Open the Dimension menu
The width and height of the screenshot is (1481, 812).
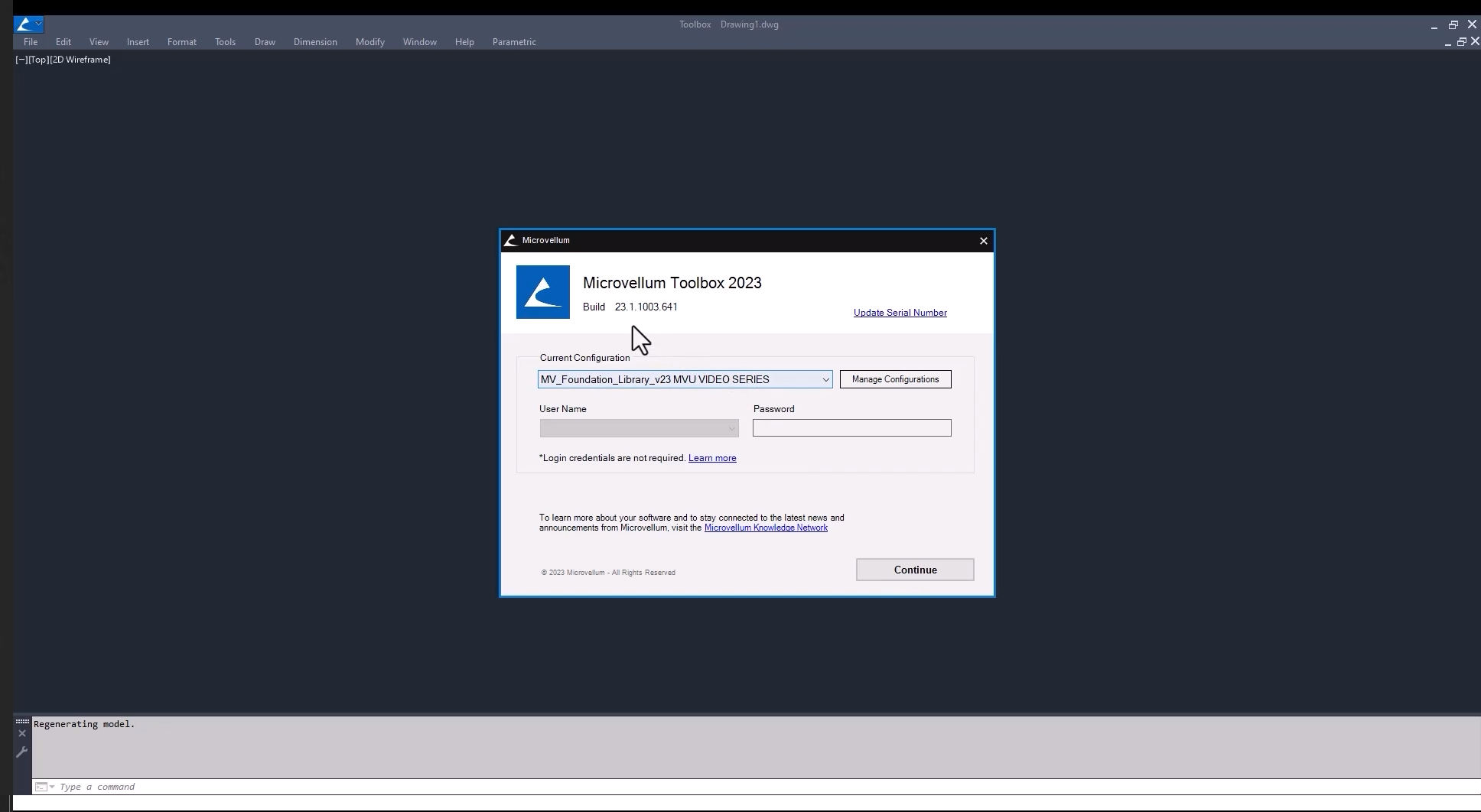[315, 42]
